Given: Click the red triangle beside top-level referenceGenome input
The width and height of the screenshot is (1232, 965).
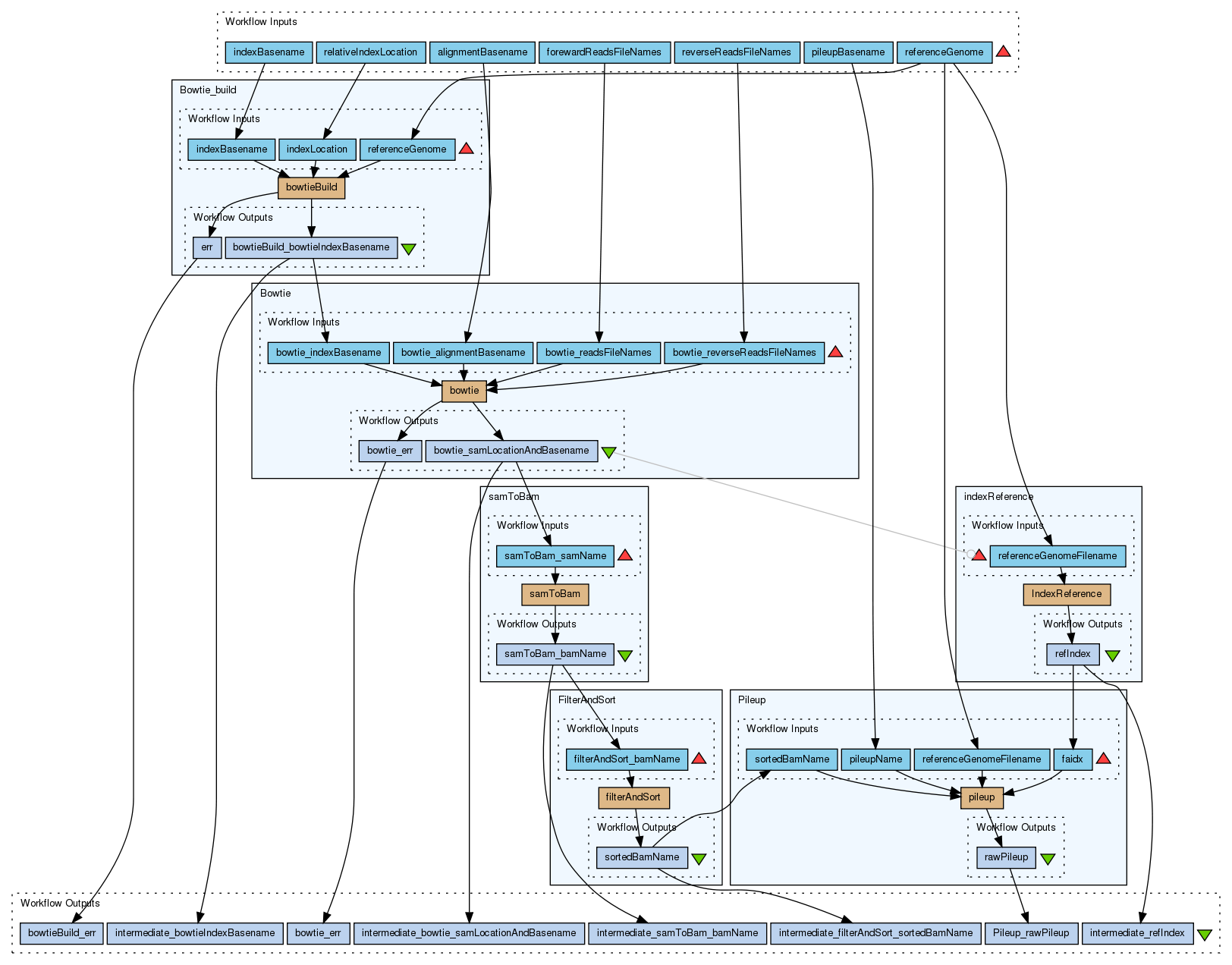Looking at the screenshot, I should pos(1003,52).
